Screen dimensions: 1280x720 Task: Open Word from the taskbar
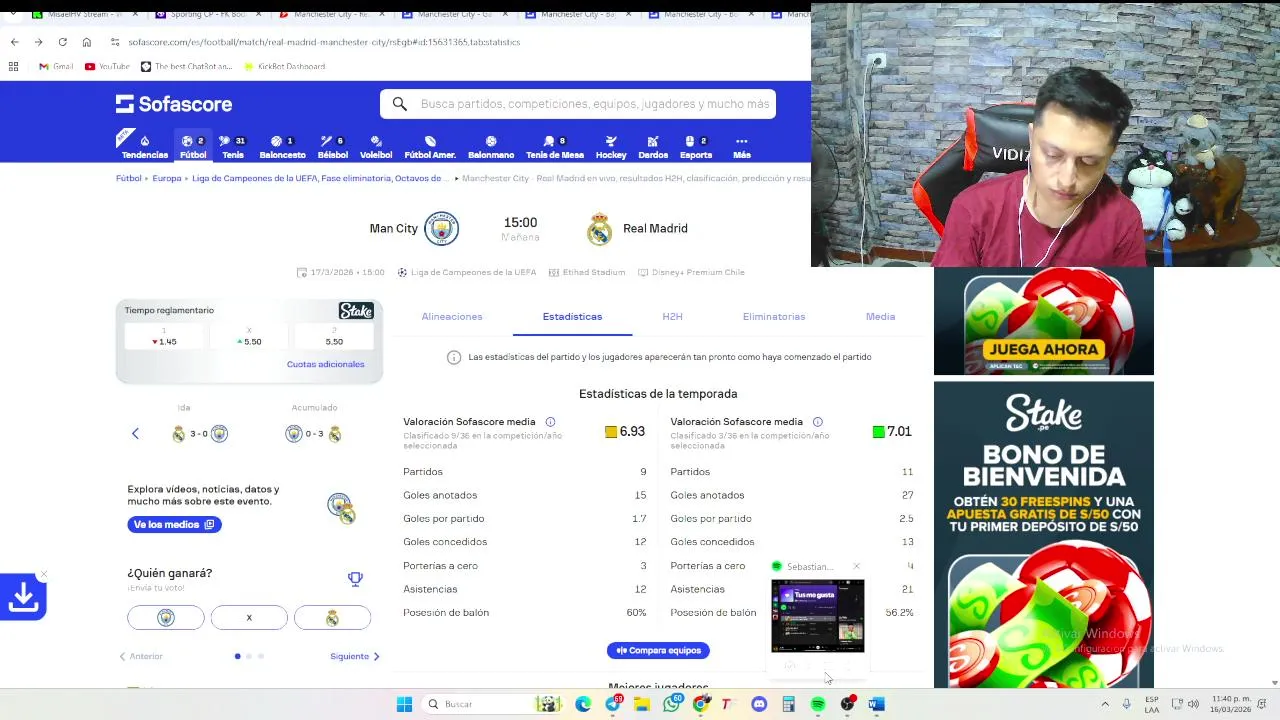pos(876,704)
